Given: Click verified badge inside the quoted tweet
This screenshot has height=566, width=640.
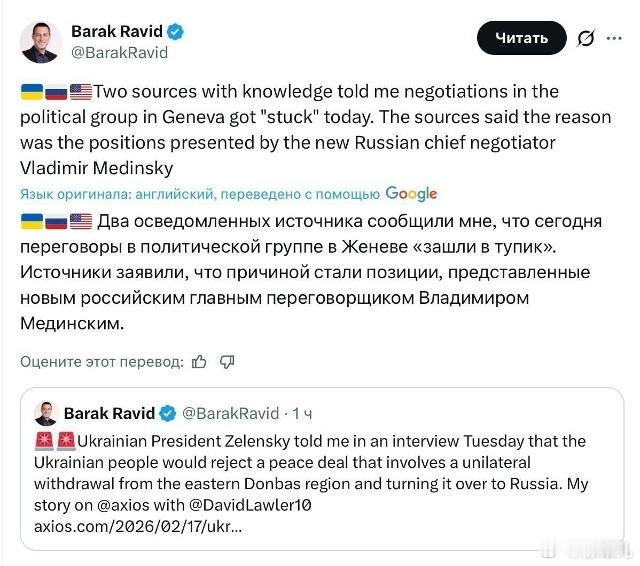Looking at the screenshot, I should (x=168, y=413).
